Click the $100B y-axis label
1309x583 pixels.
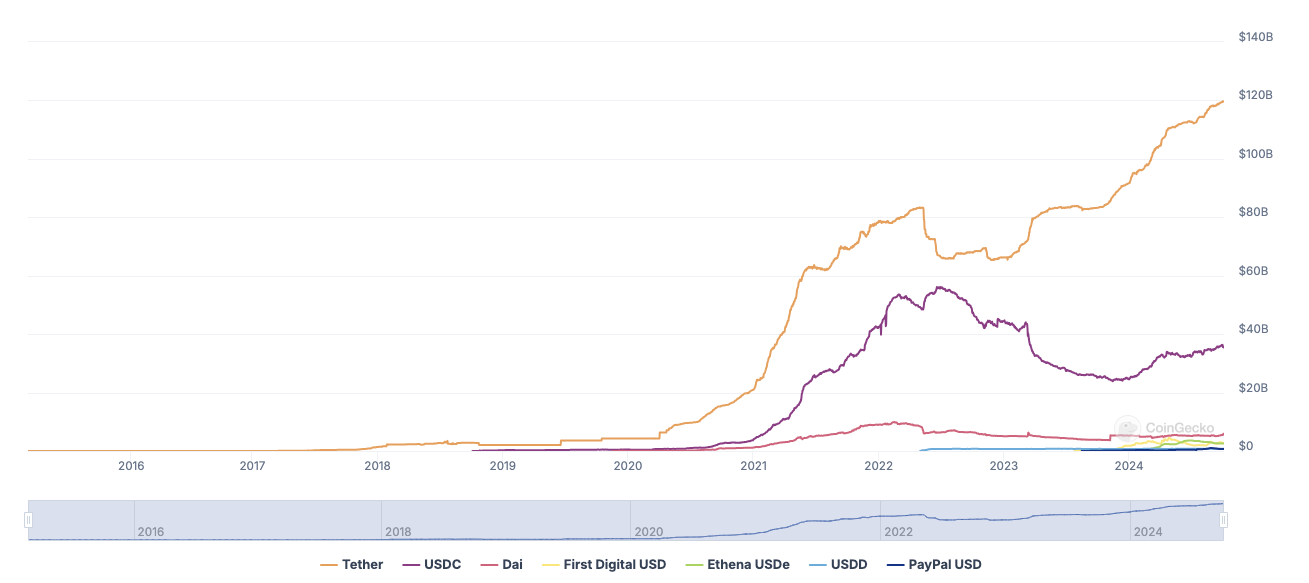tap(1255, 154)
